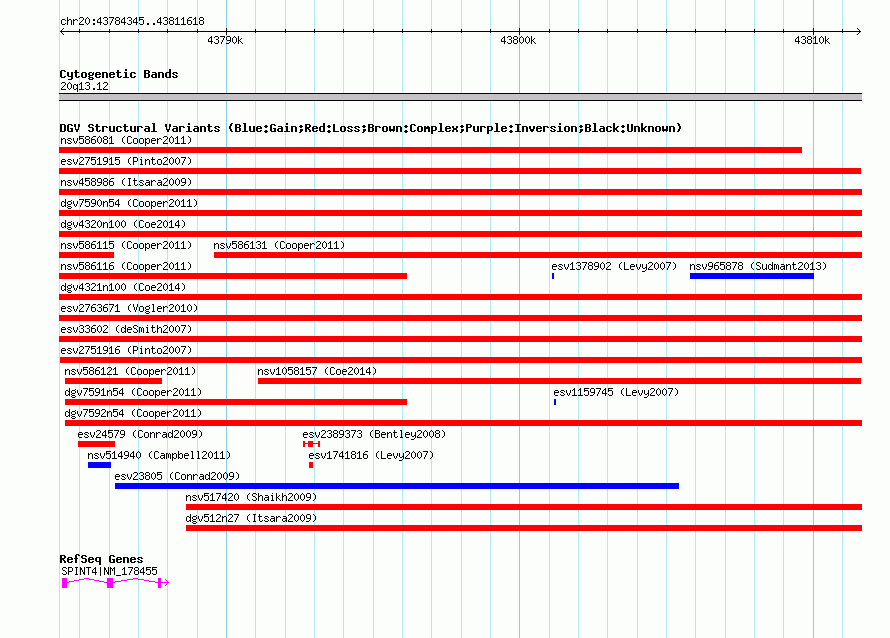Select the 20q13.12 cytogenetic band bar
The image size is (890, 638).
click(460, 97)
